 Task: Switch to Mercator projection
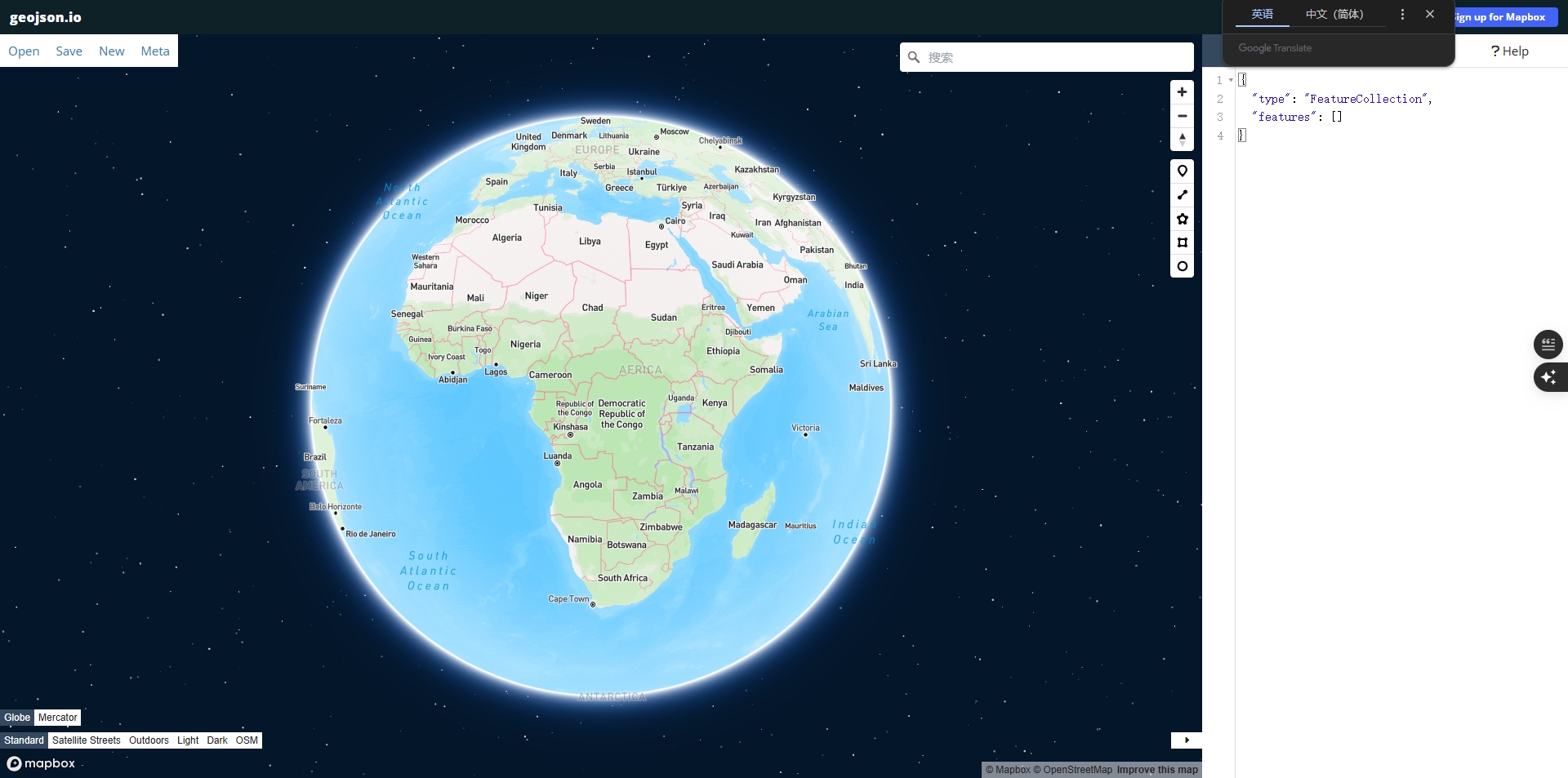[x=58, y=718]
